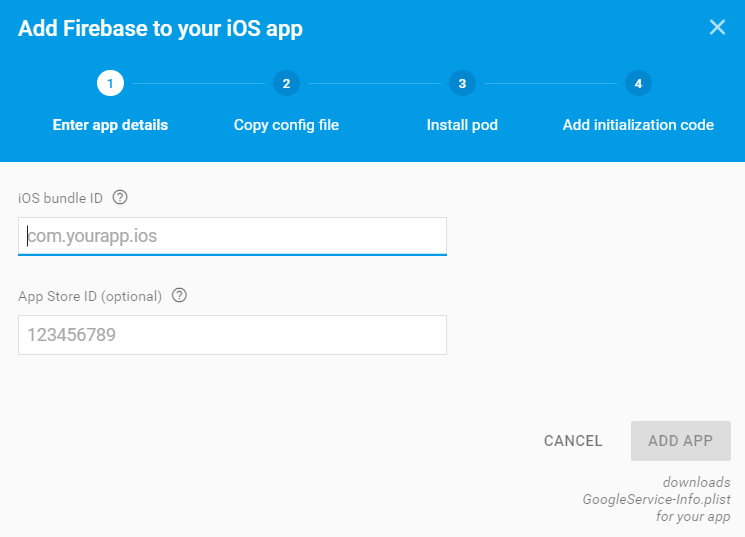The image size is (745, 537).
Task: Select step 1 circle in stepper
Action: (x=110, y=83)
